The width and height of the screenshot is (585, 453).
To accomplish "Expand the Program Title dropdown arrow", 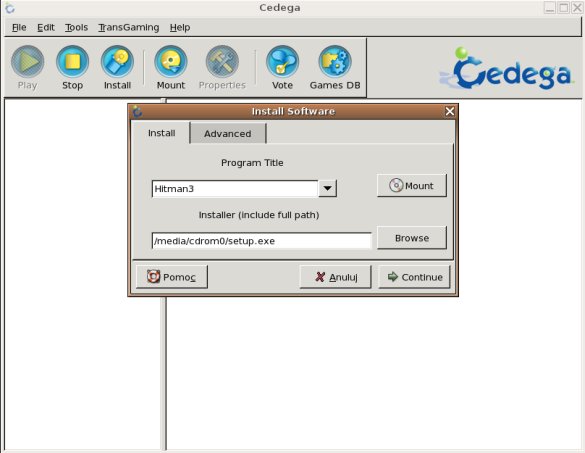I will click(328, 188).
